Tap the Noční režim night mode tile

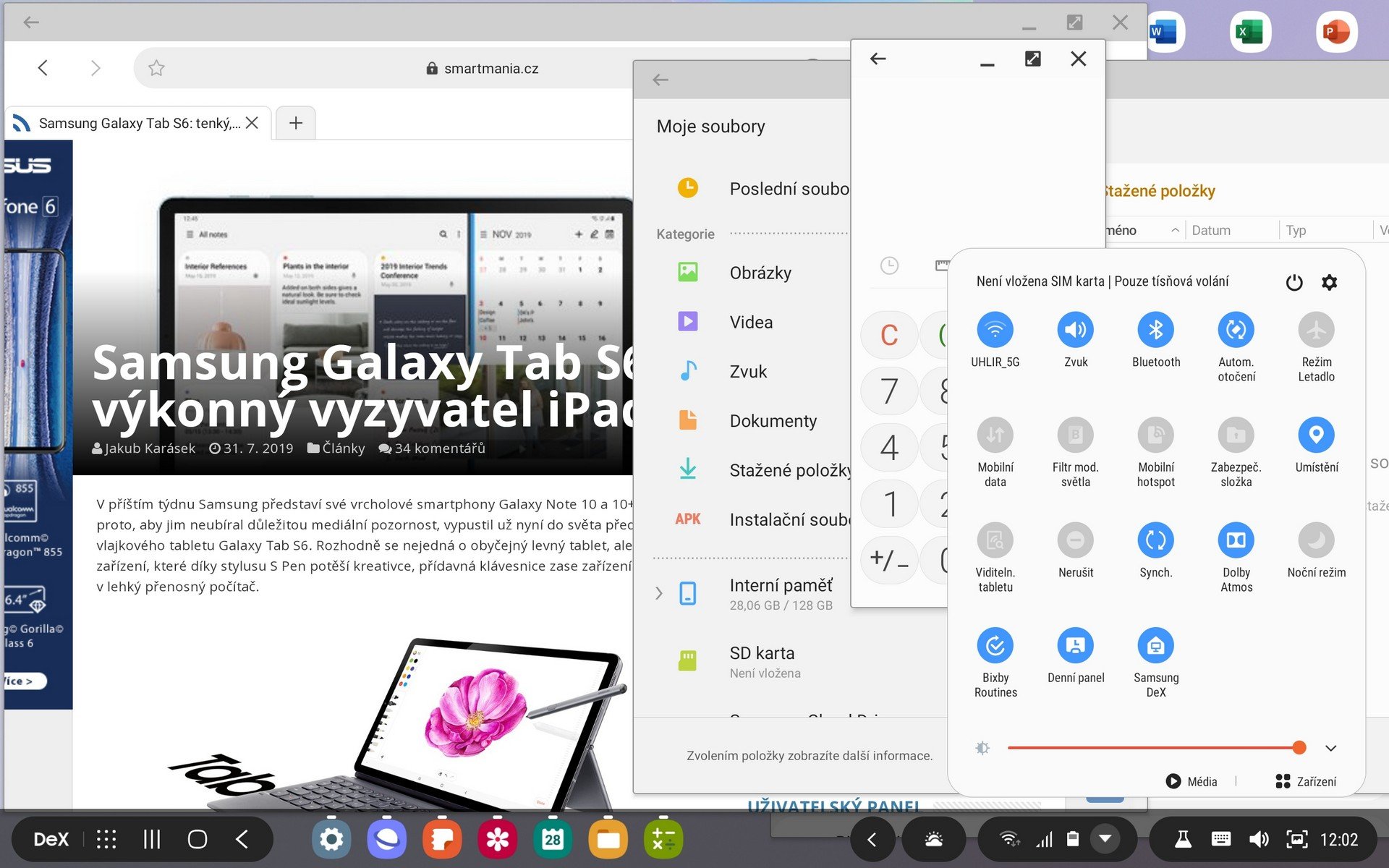[x=1316, y=540]
